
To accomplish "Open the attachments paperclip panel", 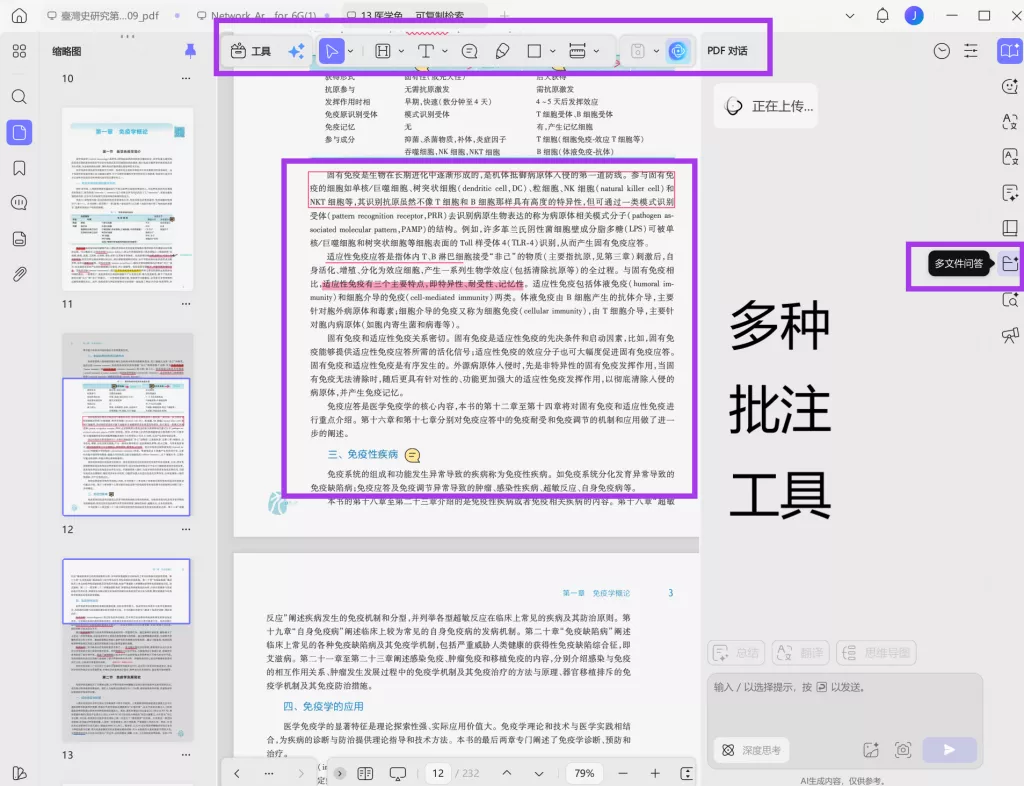I will (x=20, y=274).
